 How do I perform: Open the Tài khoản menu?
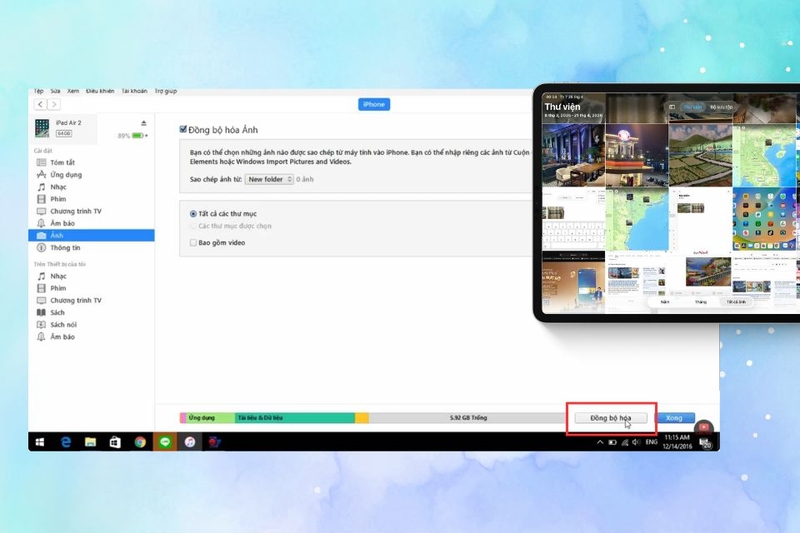pyautogui.click(x=134, y=91)
